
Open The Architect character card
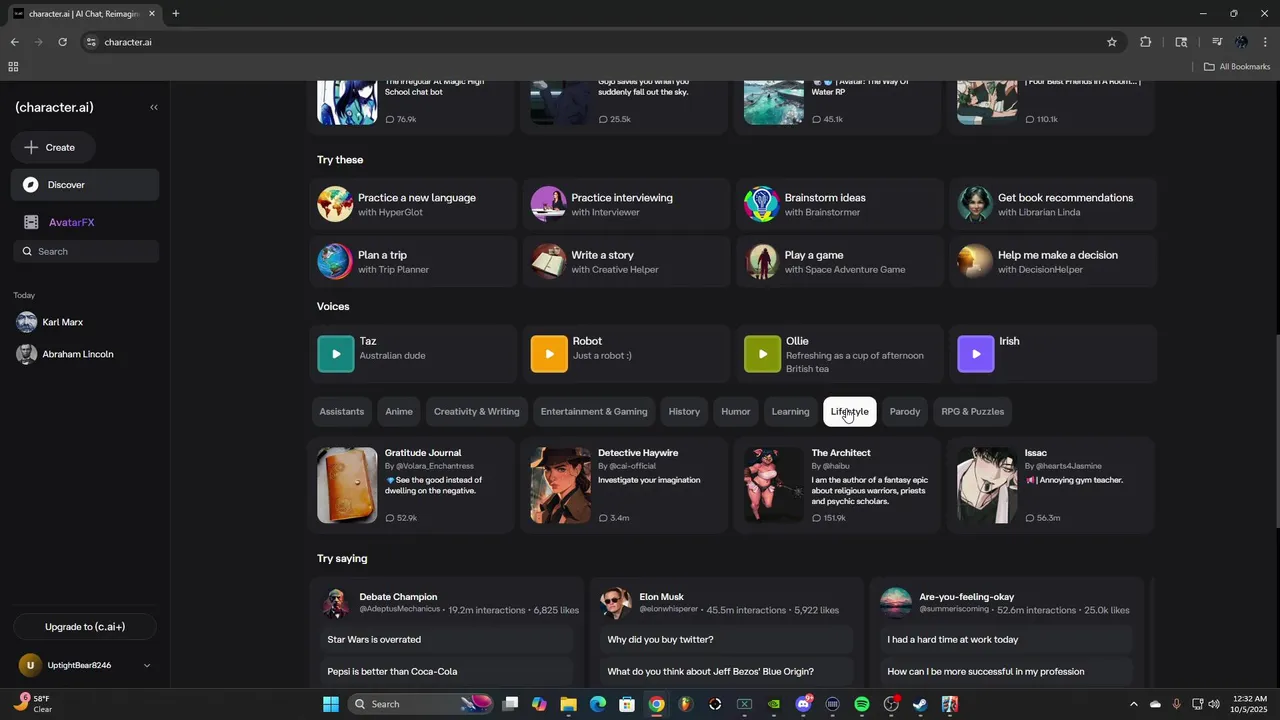click(840, 485)
